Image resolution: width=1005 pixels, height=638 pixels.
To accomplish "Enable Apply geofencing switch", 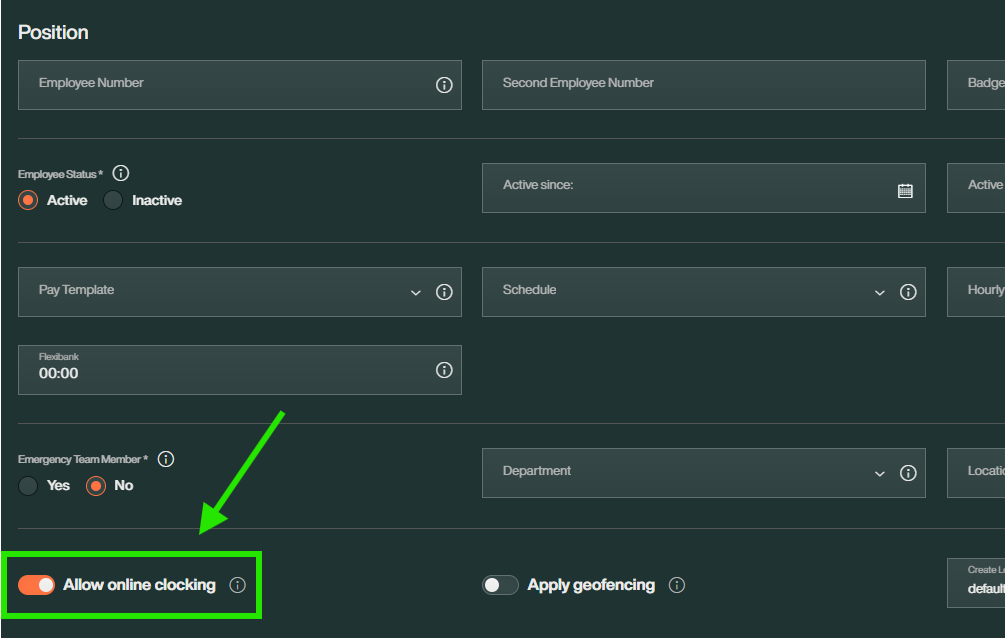I will (x=500, y=585).
